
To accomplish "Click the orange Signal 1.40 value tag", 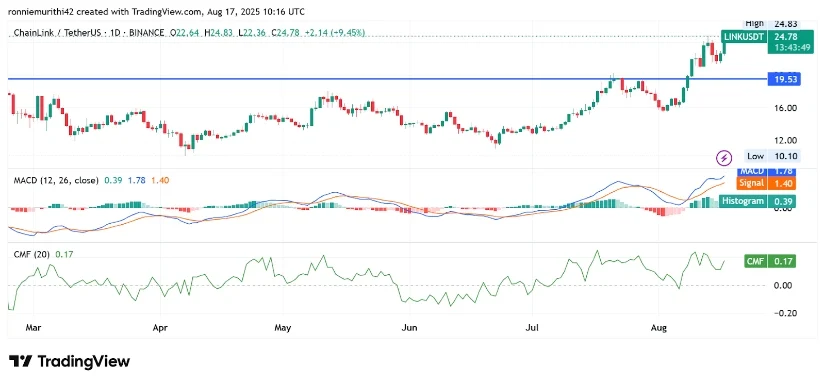I will coord(766,183).
